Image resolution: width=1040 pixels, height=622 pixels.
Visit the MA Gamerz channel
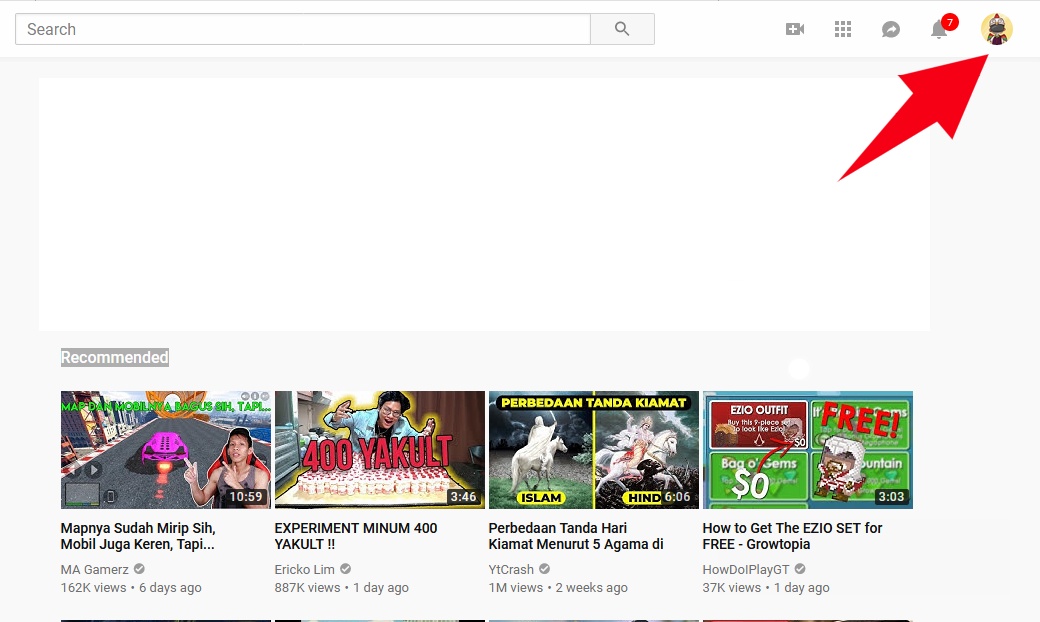[x=95, y=570]
